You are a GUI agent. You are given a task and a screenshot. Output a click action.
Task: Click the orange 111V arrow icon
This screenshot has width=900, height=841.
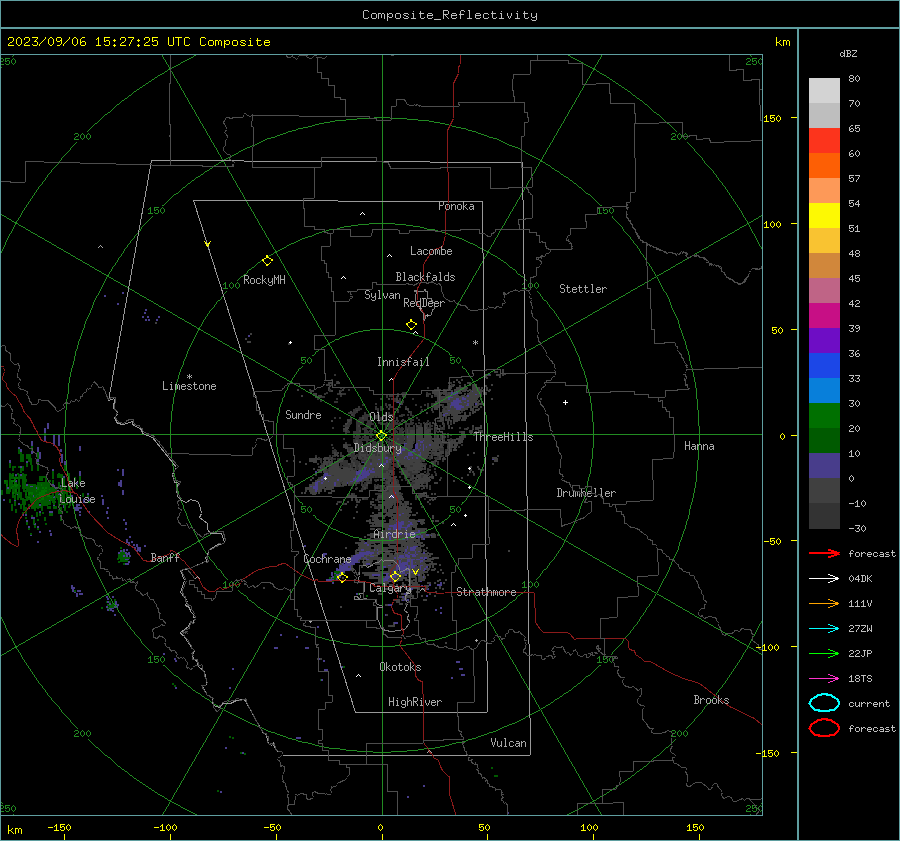(x=824, y=603)
